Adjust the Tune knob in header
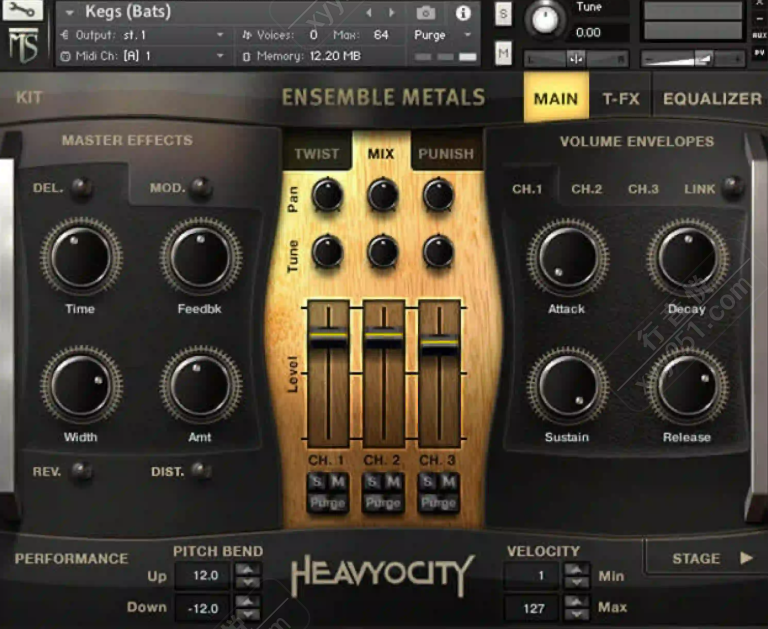 [x=545, y=19]
